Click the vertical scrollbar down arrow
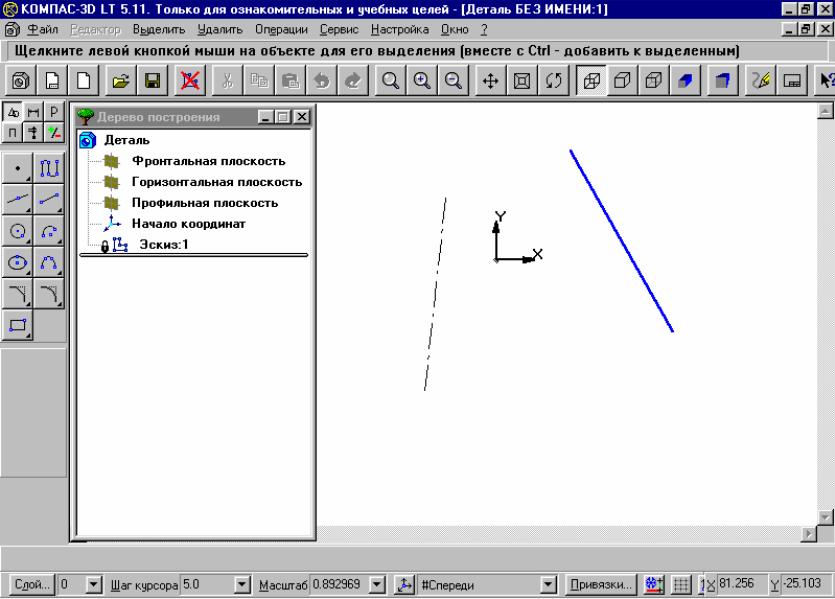 pos(825,517)
